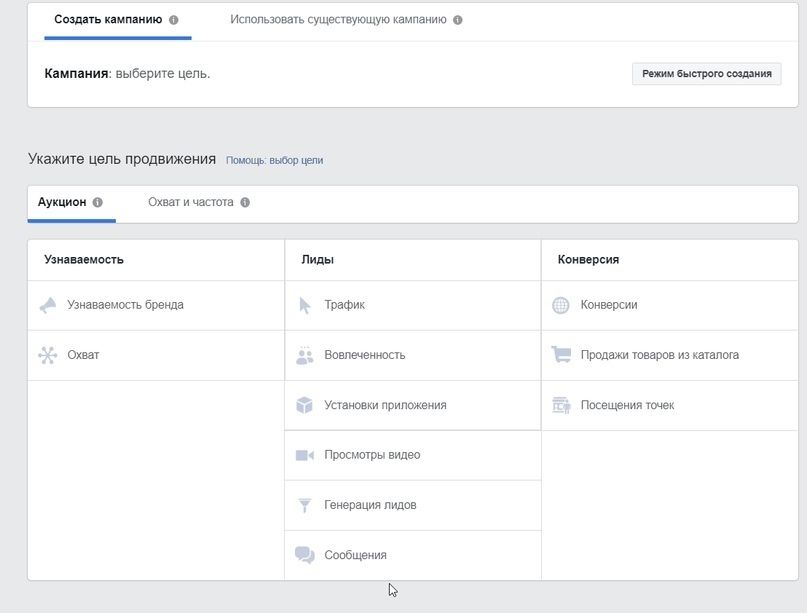The height and width of the screenshot is (613, 807).
Task: Click the Кампания: выберите цель text
Action: pos(127,74)
